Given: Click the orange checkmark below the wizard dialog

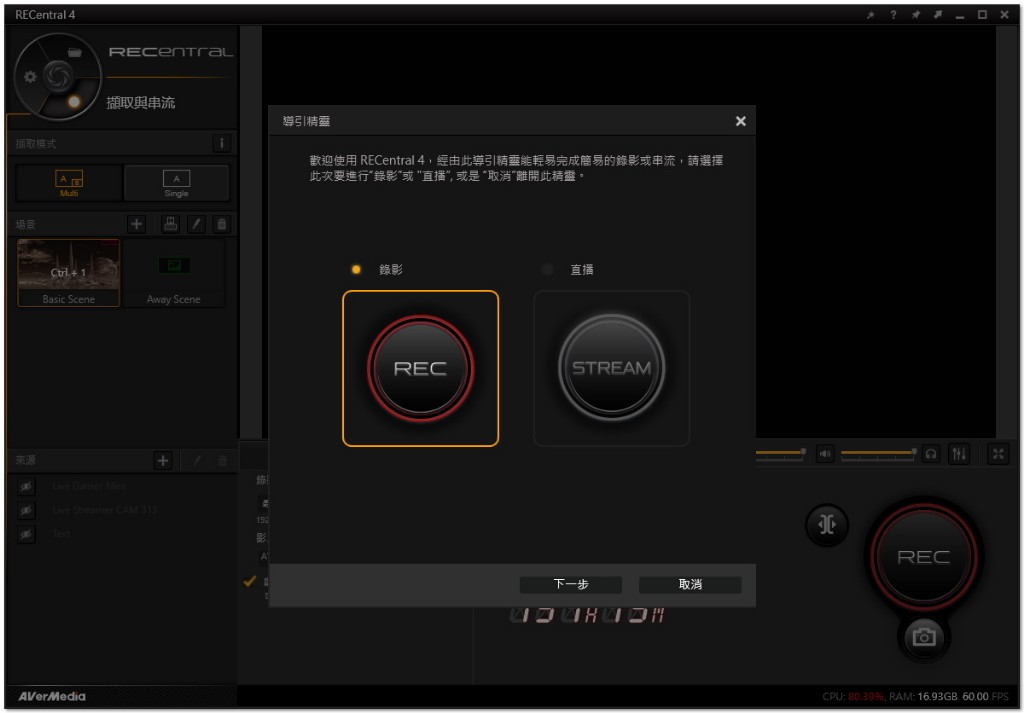Looking at the screenshot, I should 249,580.
